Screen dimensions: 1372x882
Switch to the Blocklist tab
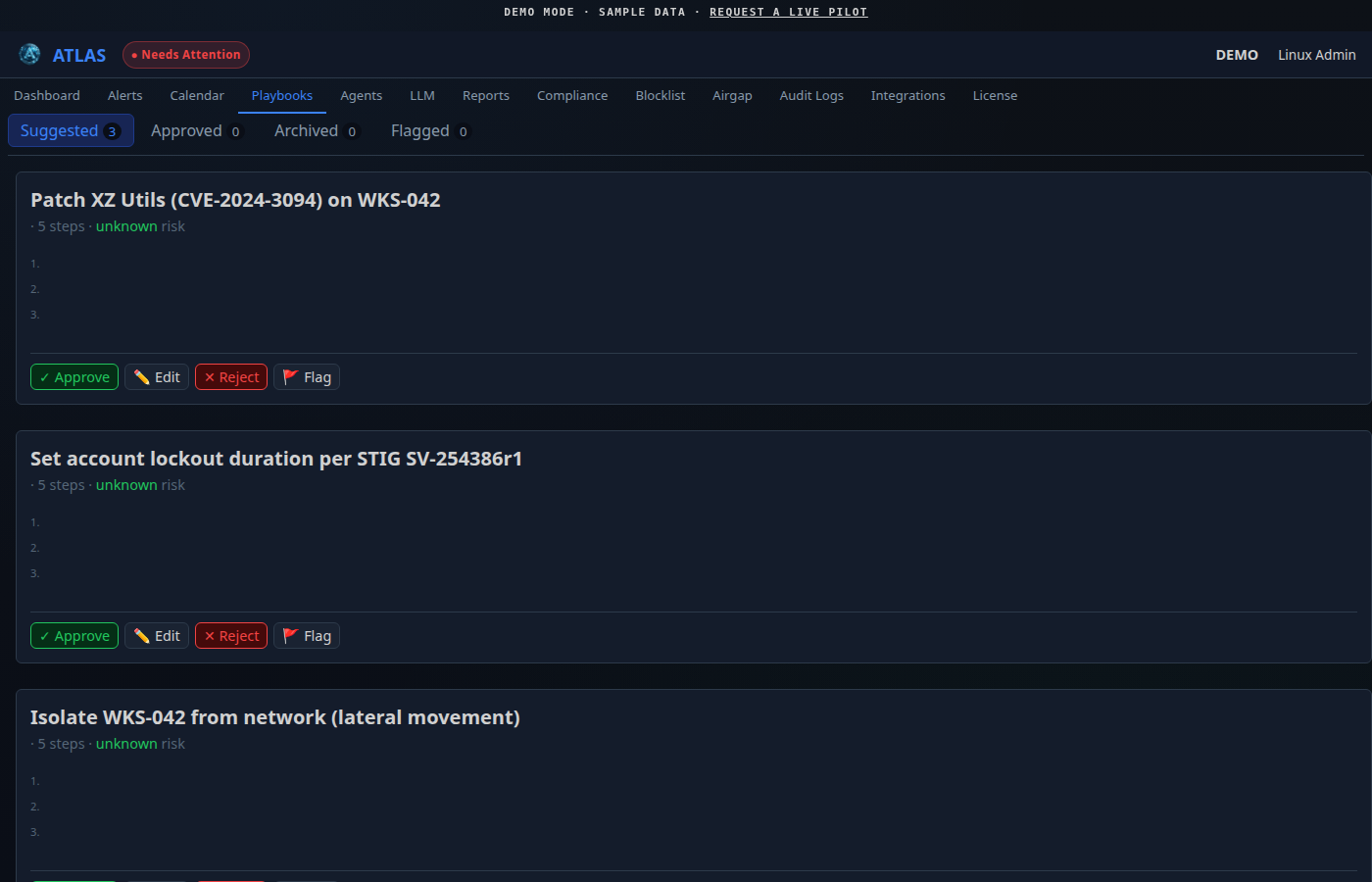[x=661, y=95]
